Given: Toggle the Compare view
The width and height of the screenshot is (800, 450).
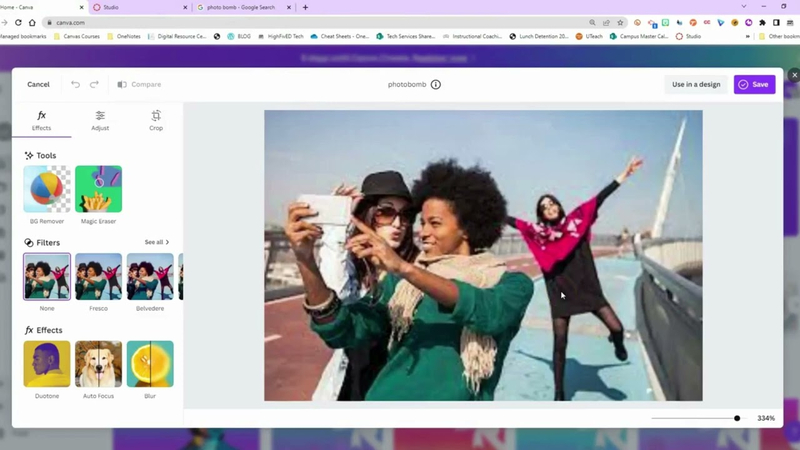Looking at the screenshot, I should pyautogui.click(x=139, y=84).
